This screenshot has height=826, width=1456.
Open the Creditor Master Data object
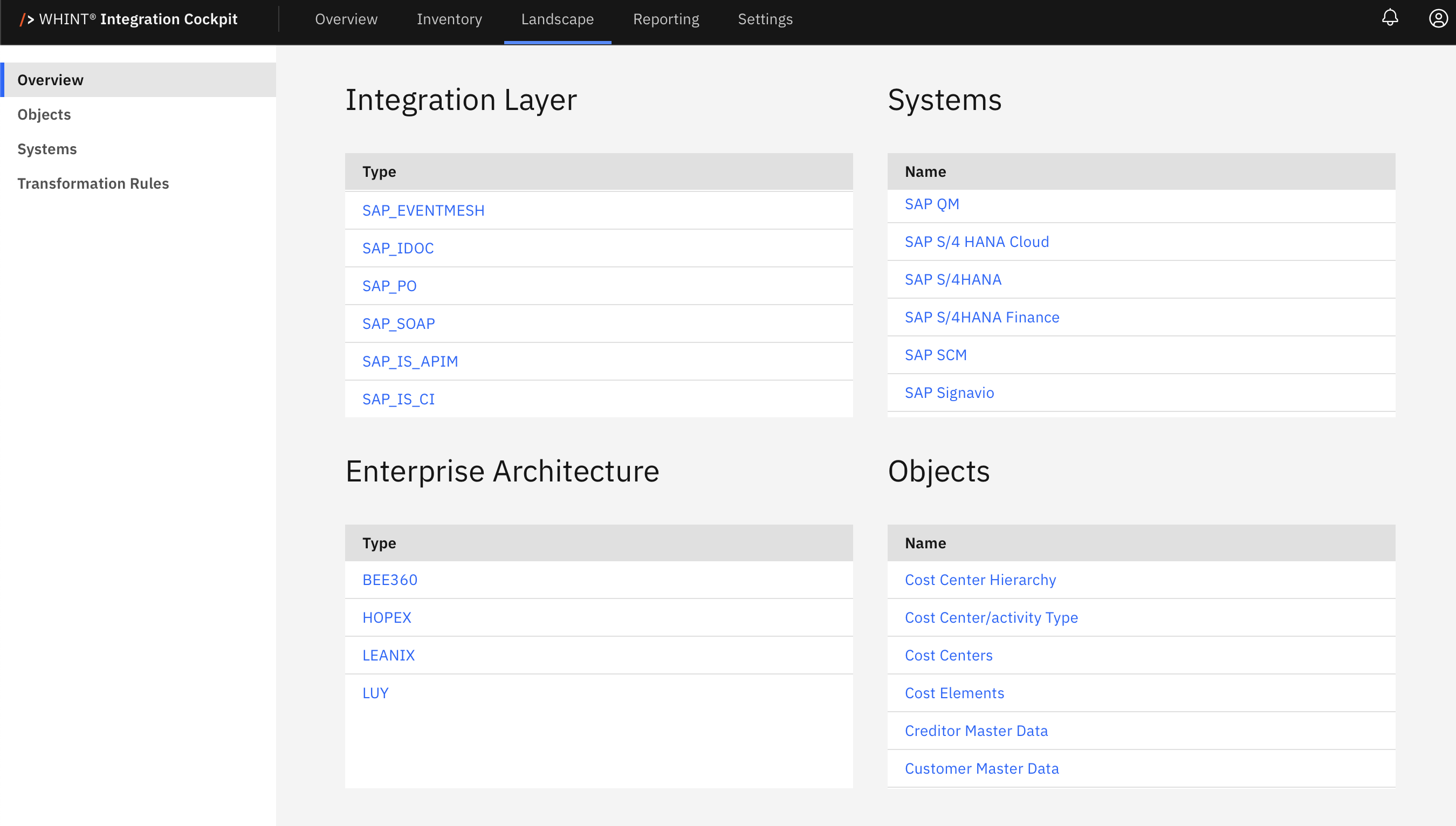click(x=976, y=731)
